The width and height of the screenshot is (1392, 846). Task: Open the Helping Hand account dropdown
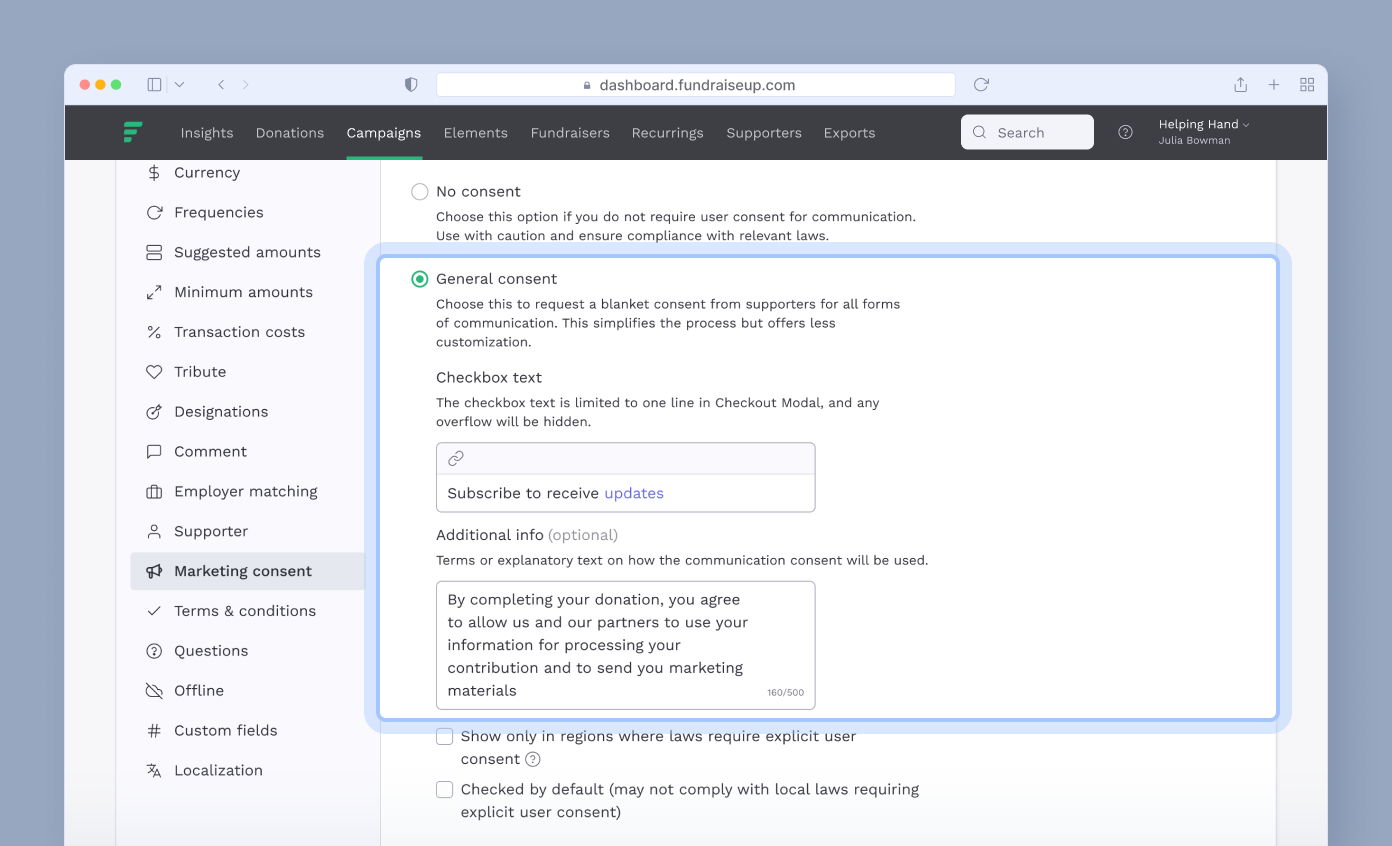pyautogui.click(x=1202, y=124)
